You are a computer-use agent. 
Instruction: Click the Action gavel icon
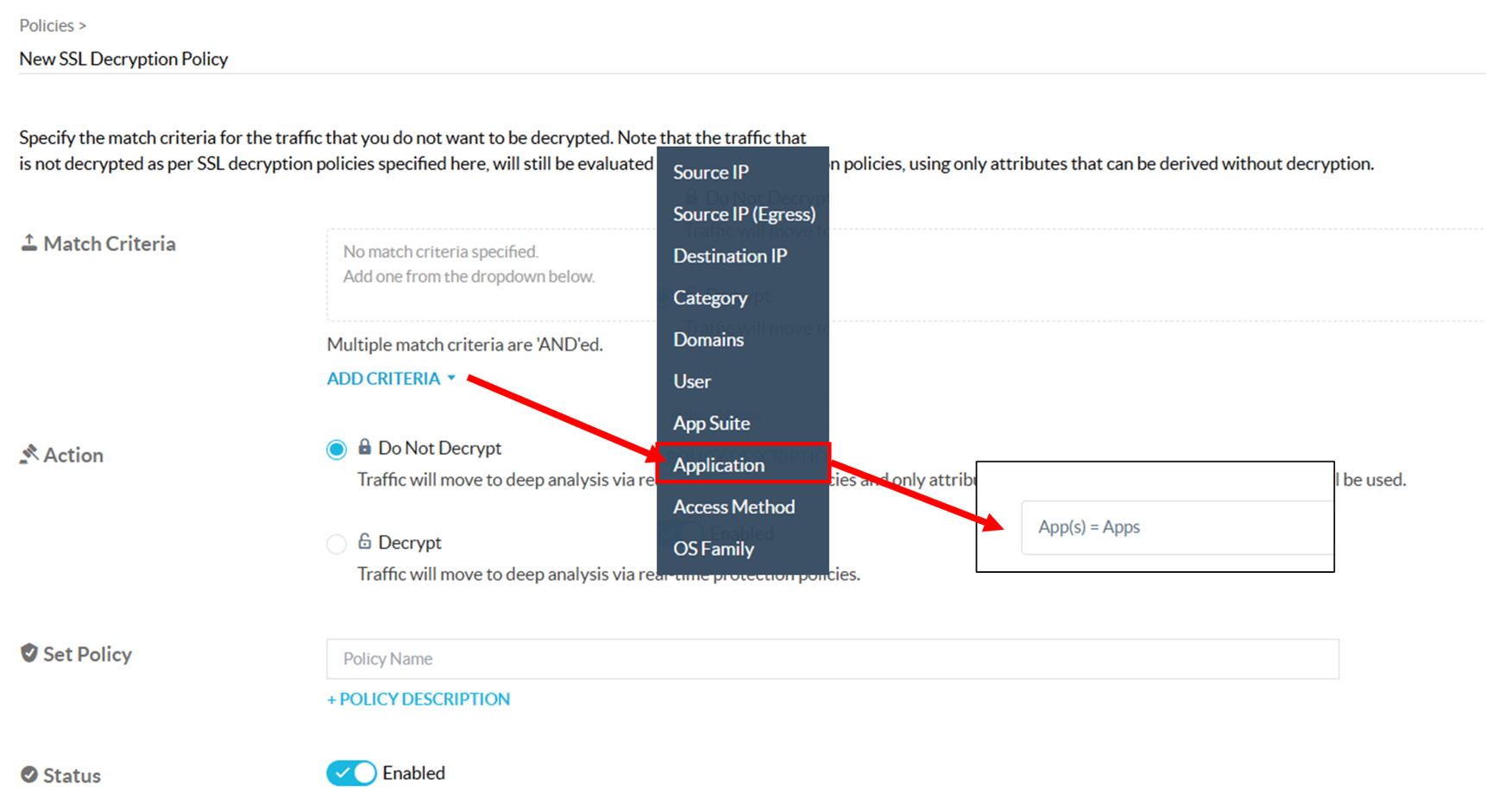29,454
